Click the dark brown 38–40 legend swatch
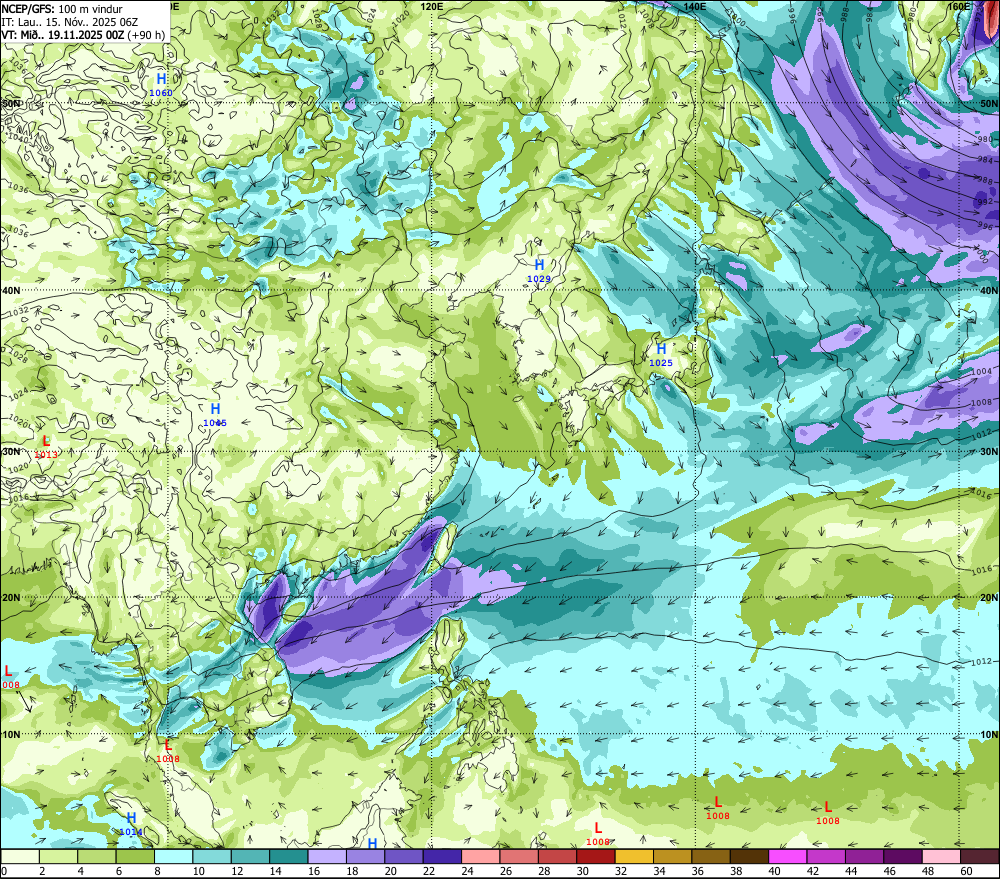The image size is (1000, 879). (749, 856)
